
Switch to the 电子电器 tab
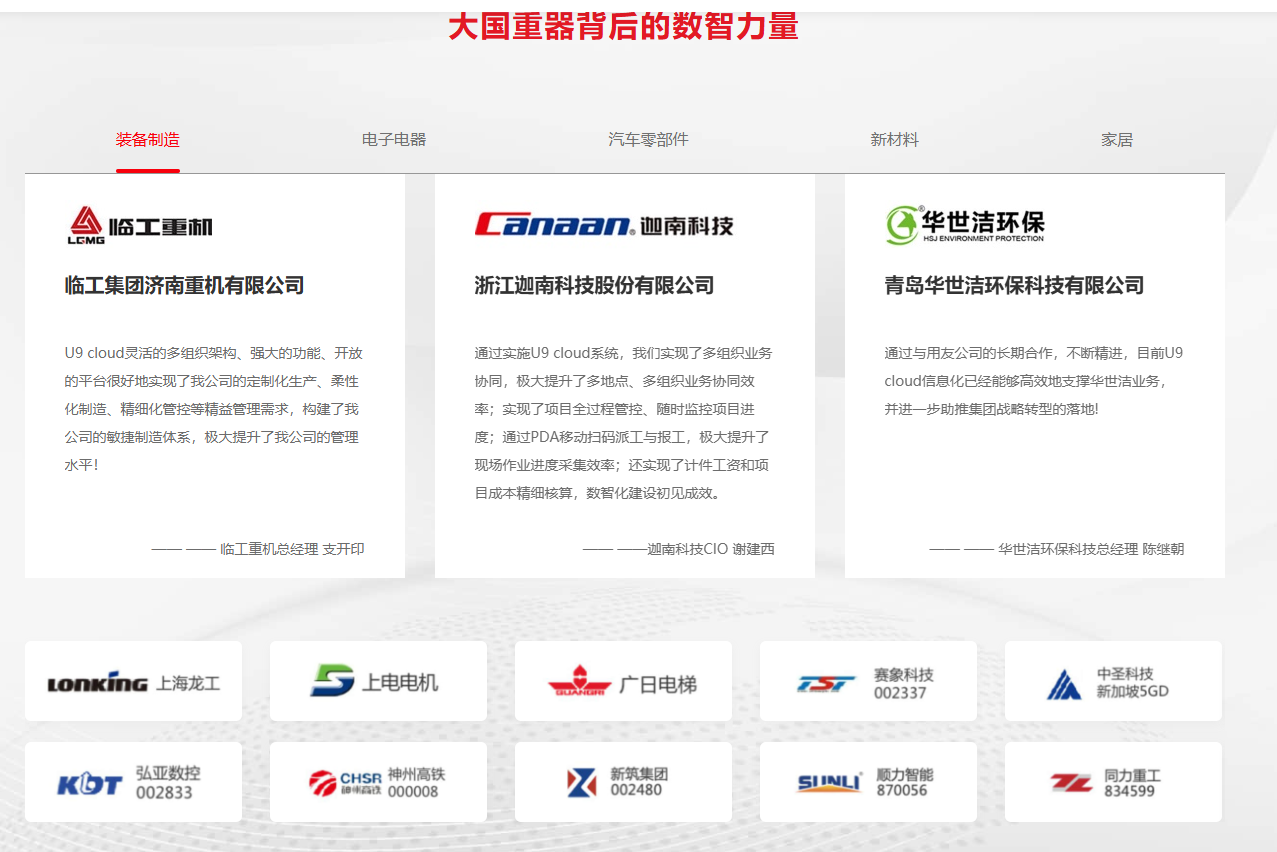[x=394, y=140]
